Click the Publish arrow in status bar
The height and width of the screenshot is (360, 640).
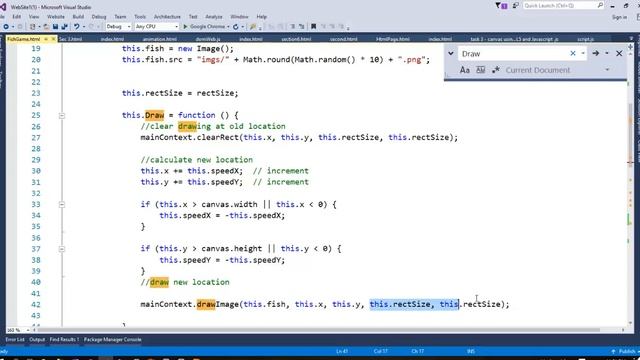tap(613, 351)
